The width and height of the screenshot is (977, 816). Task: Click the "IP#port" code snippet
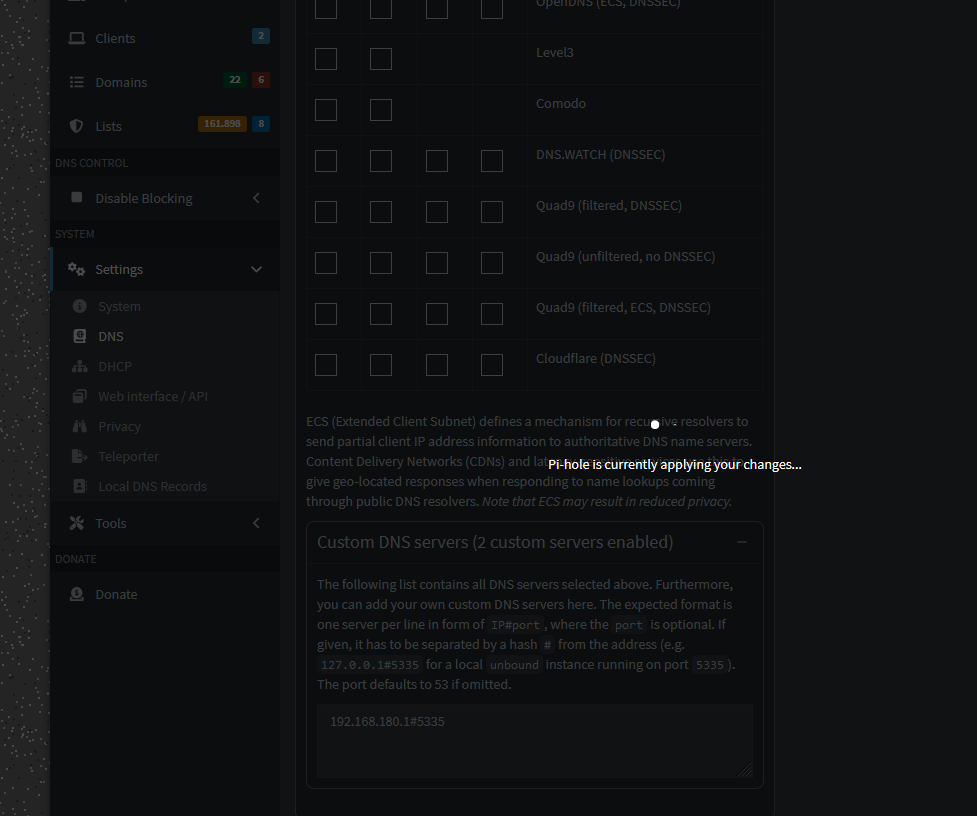515,625
